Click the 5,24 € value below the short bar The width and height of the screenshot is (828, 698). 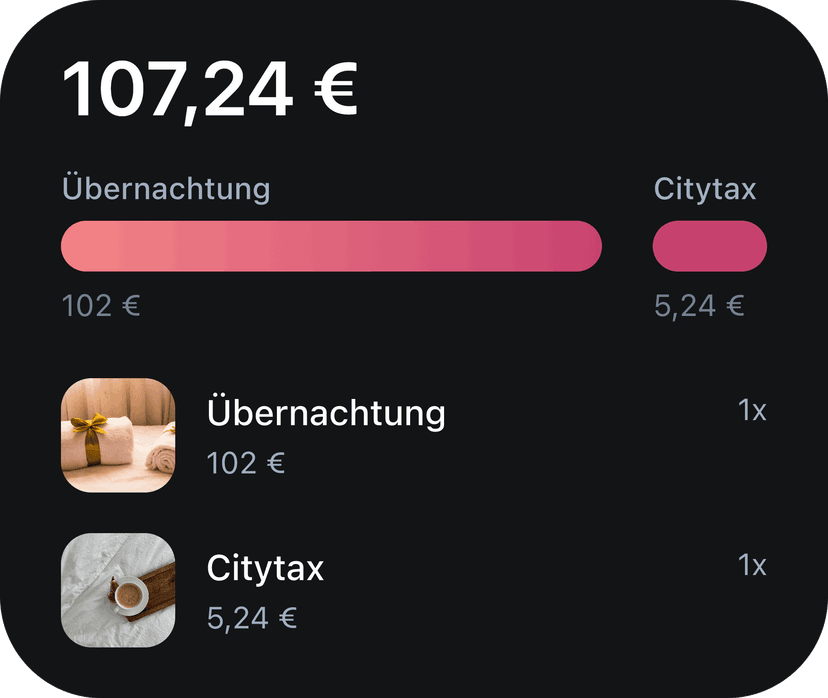click(699, 305)
